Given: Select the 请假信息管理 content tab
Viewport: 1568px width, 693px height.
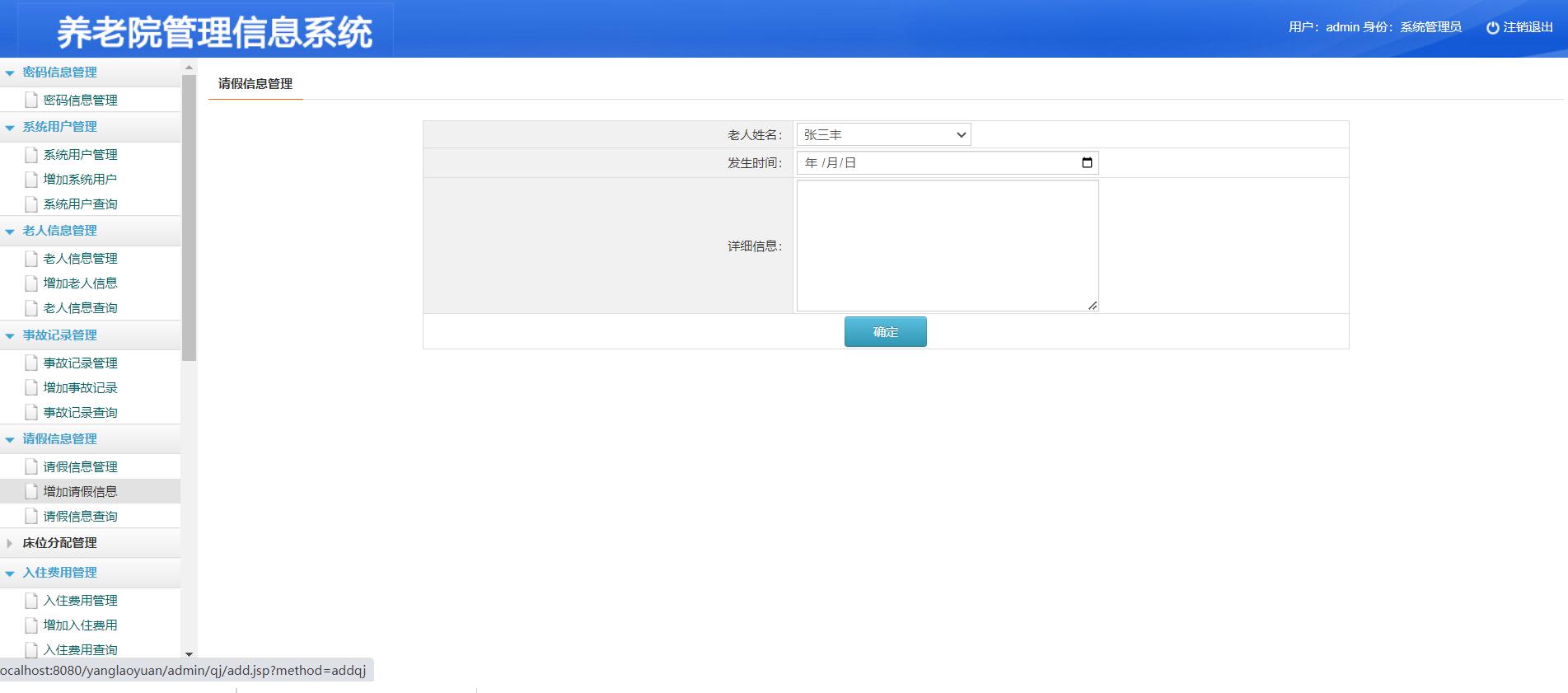Looking at the screenshot, I should coord(255,84).
